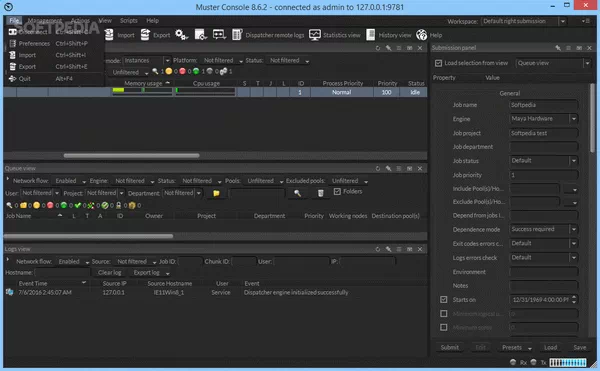Enable the Minimum cores checkbox
The height and width of the screenshot is (371, 600).
[443, 327]
